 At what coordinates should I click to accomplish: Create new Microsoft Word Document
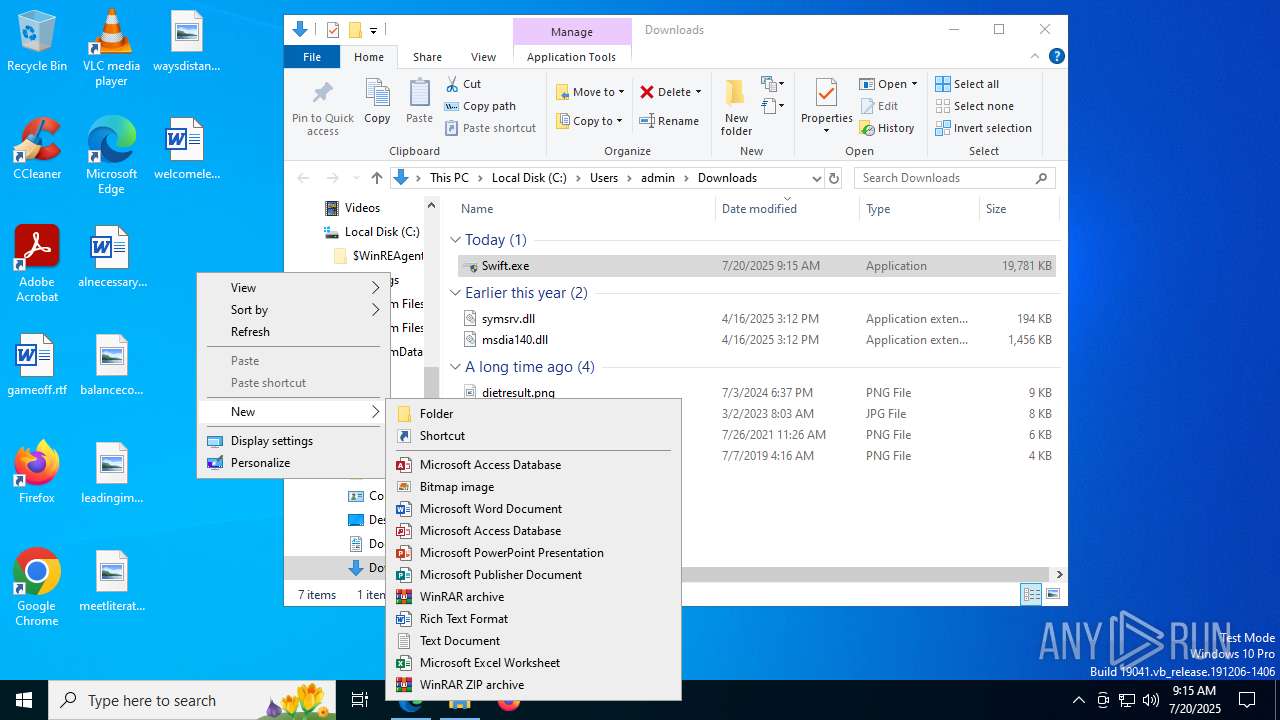tap(533, 509)
